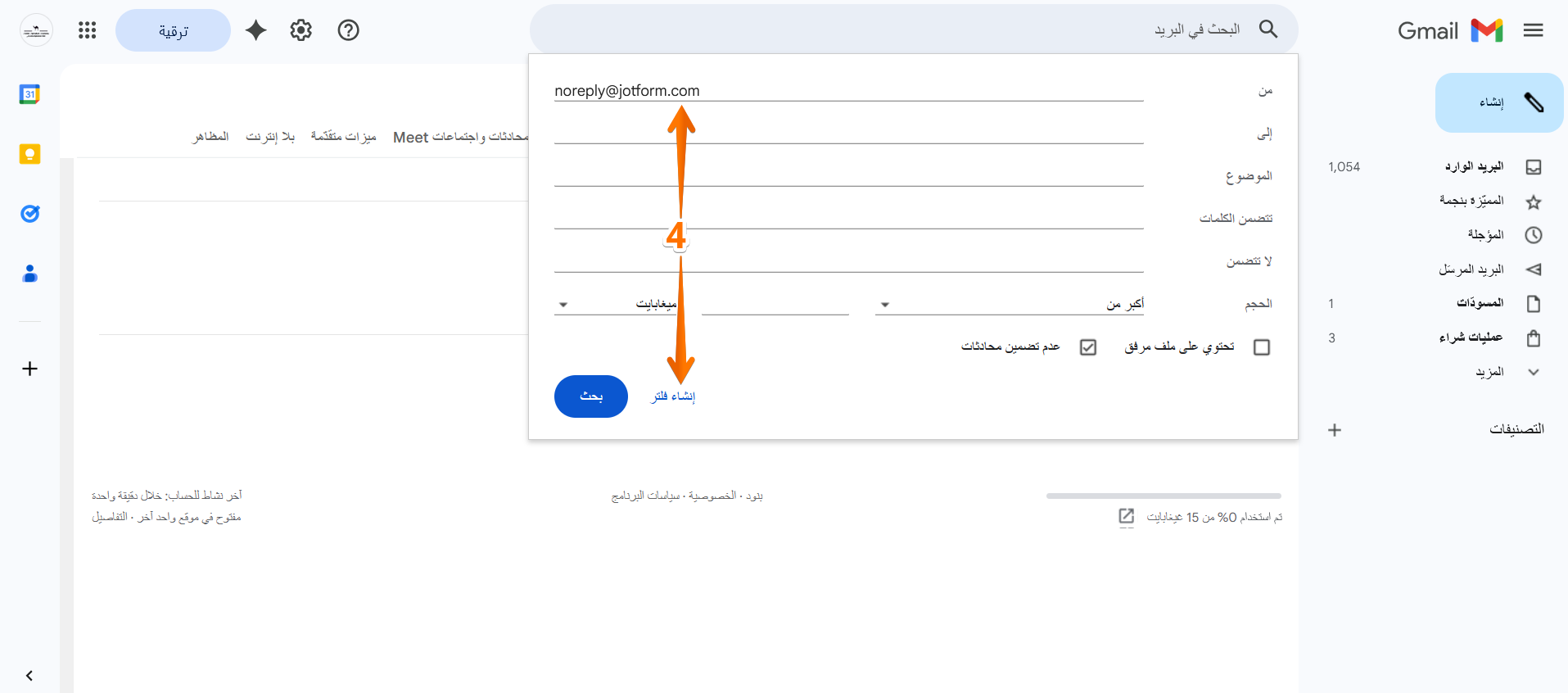This screenshot has height=693, width=1568.
Task: Click the 'تتضمن الكلمات' input field
Action: coord(848,218)
